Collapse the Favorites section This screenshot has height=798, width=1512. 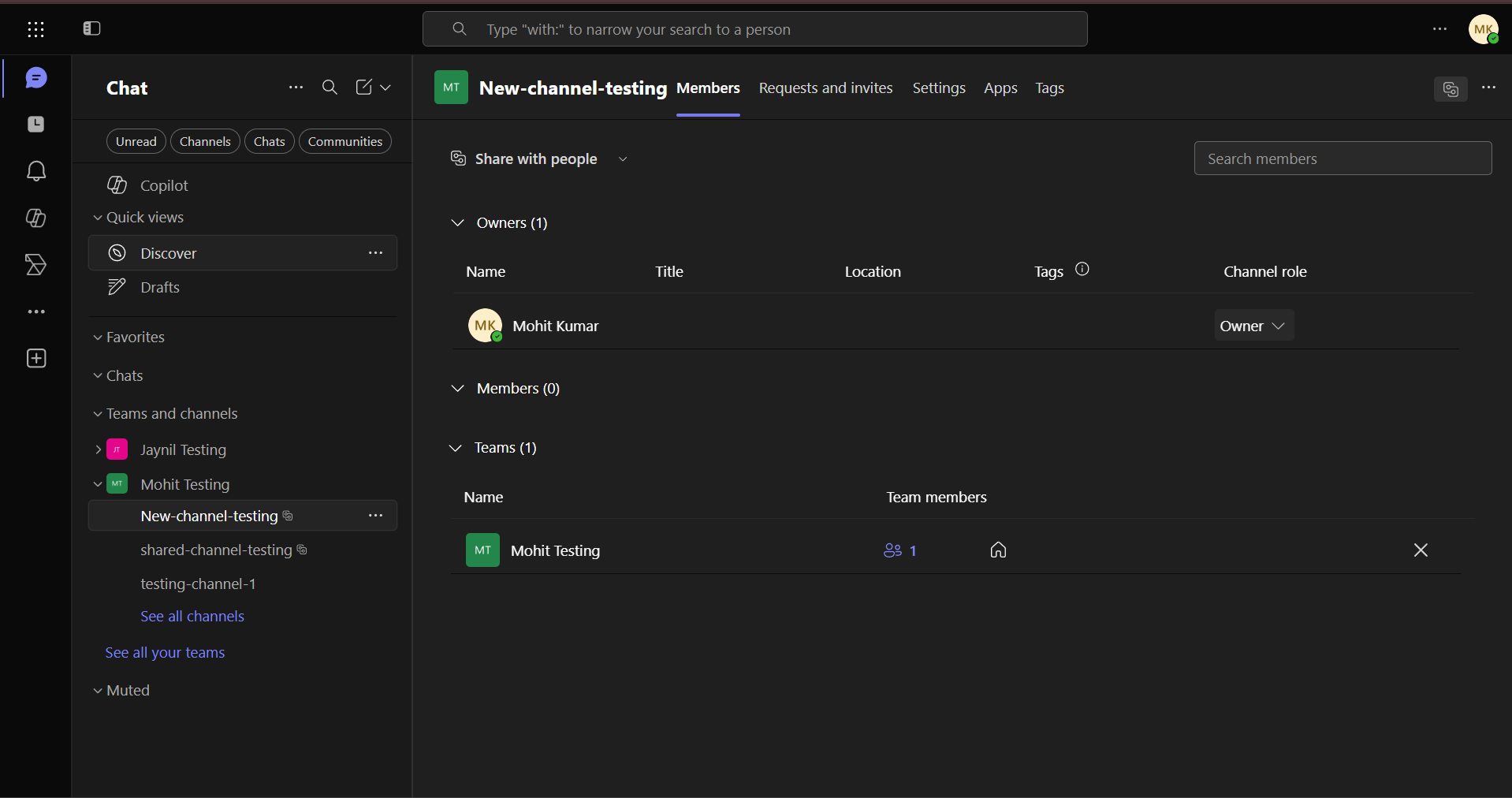[x=98, y=337]
